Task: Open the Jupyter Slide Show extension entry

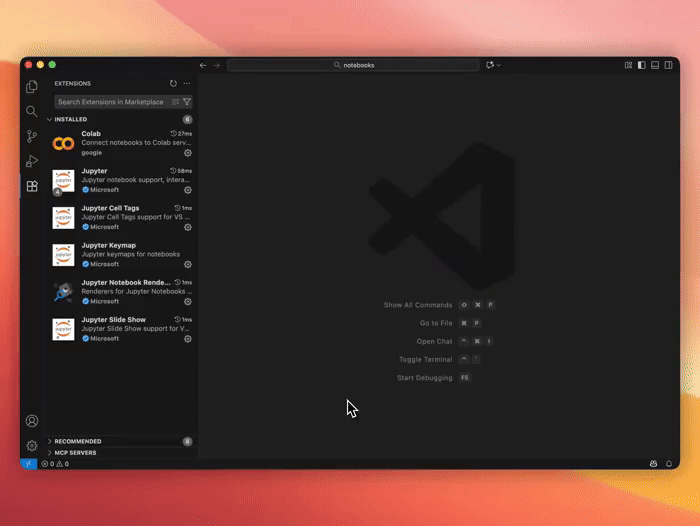Action: pos(121,329)
